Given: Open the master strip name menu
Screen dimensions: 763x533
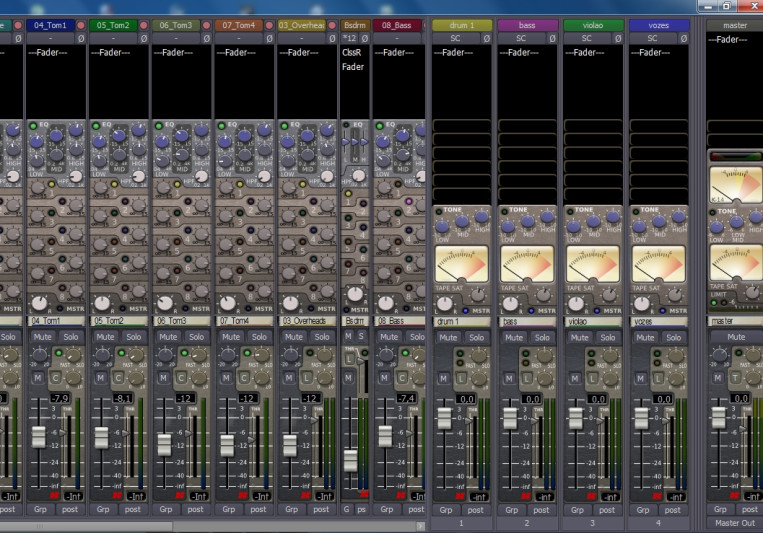Looking at the screenshot, I should tap(735, 25).
